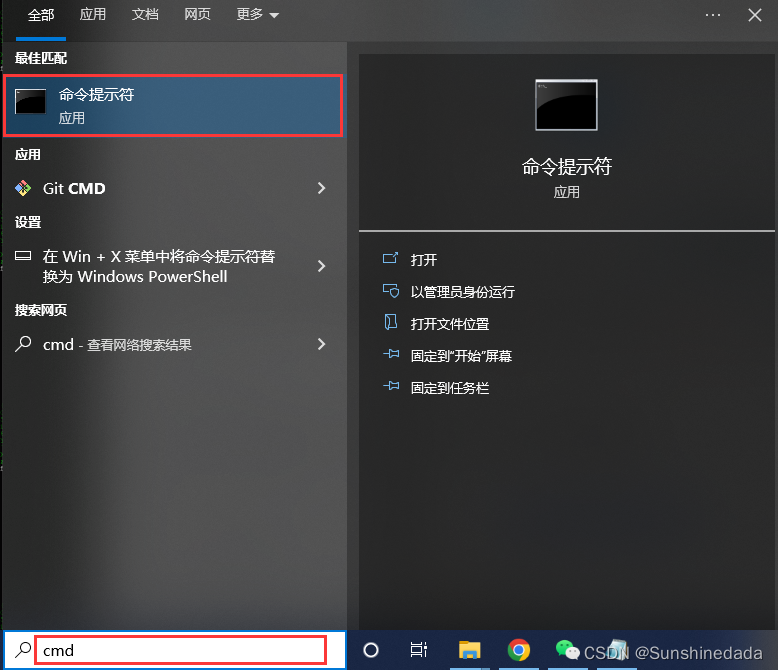Expand the Git CMD result chevron
Screen dimensions: 778x670
tap(322, 188)
